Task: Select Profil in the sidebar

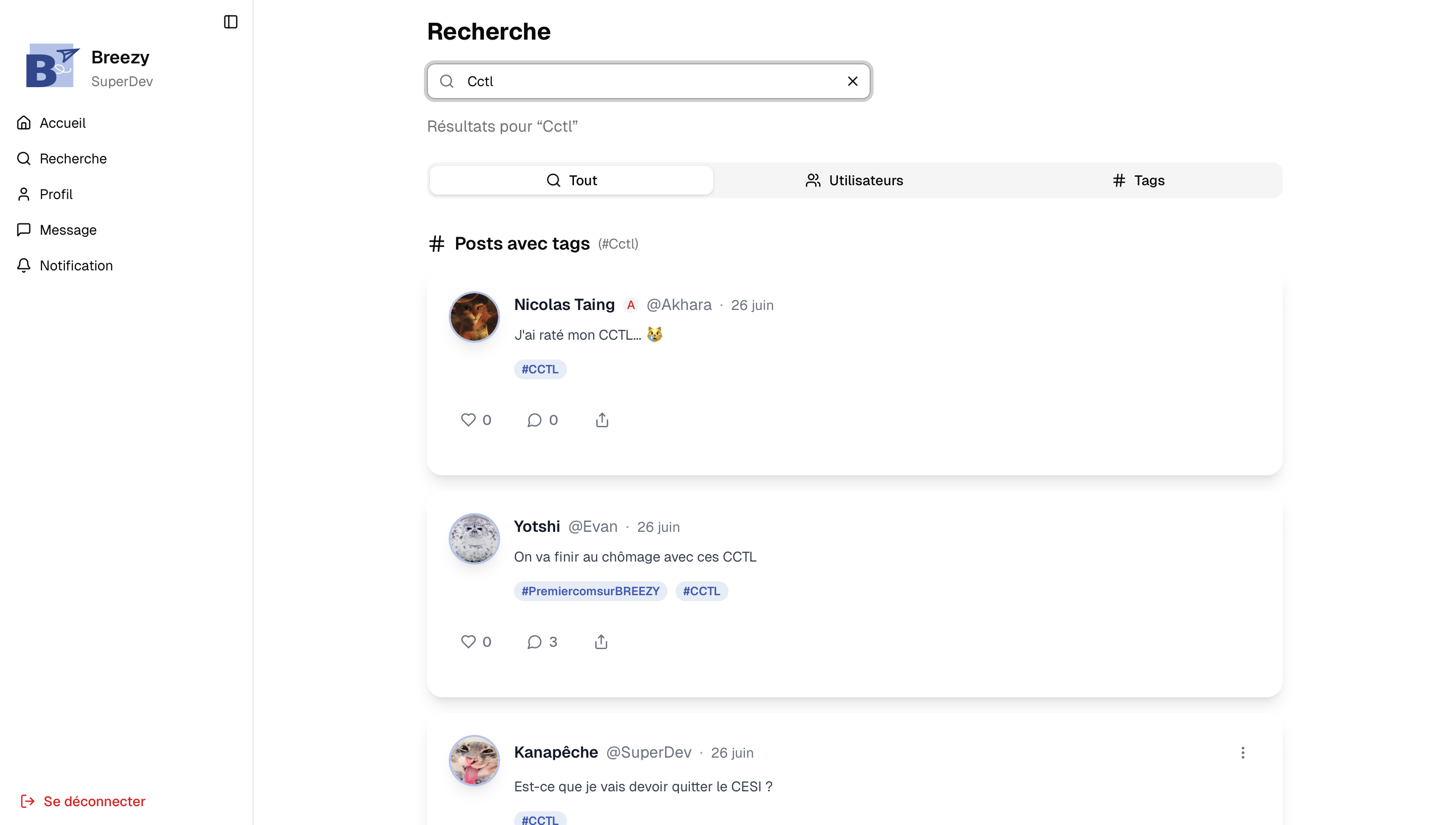Action: [56, 194]
